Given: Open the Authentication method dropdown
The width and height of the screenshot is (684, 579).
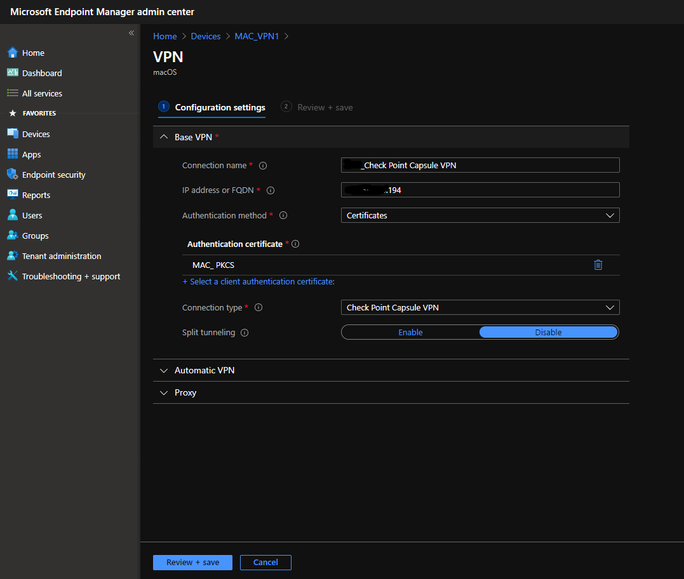Looking at the screenshot, I should click(x=480, y=215).
